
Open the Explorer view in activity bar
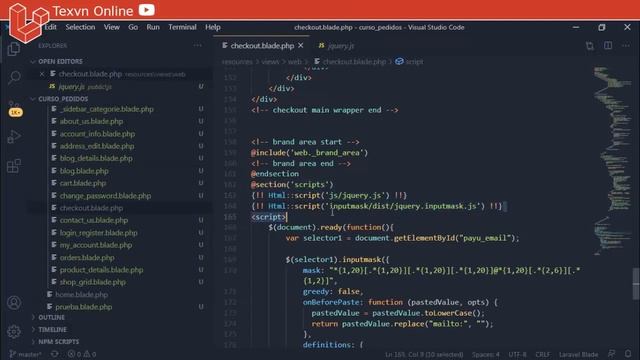(x=14, y=49)
